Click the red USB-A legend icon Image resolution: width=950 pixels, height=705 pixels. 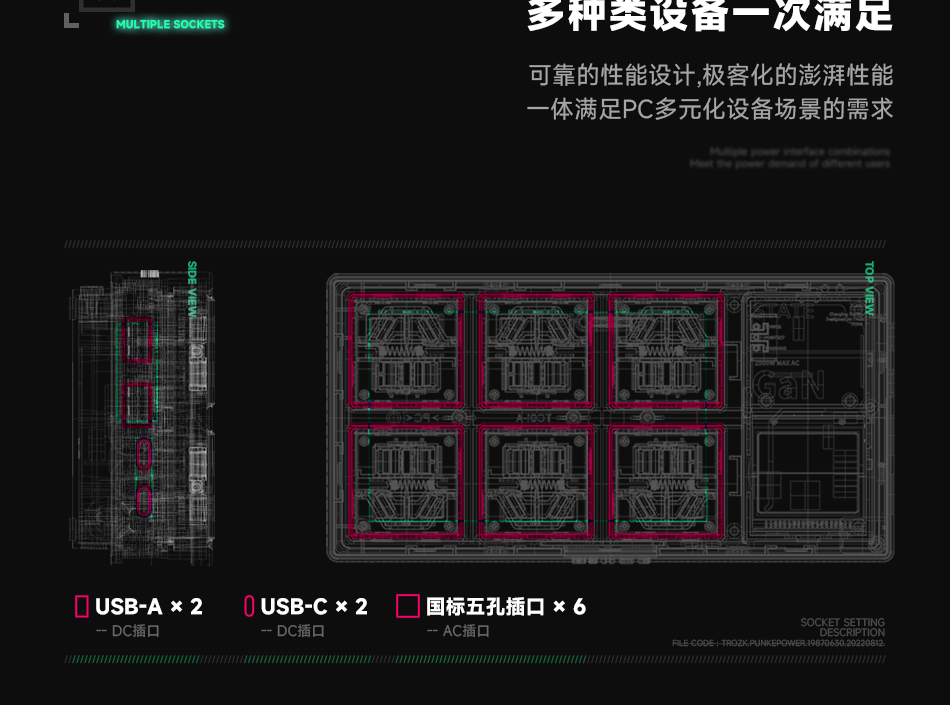tap(82, 606)
